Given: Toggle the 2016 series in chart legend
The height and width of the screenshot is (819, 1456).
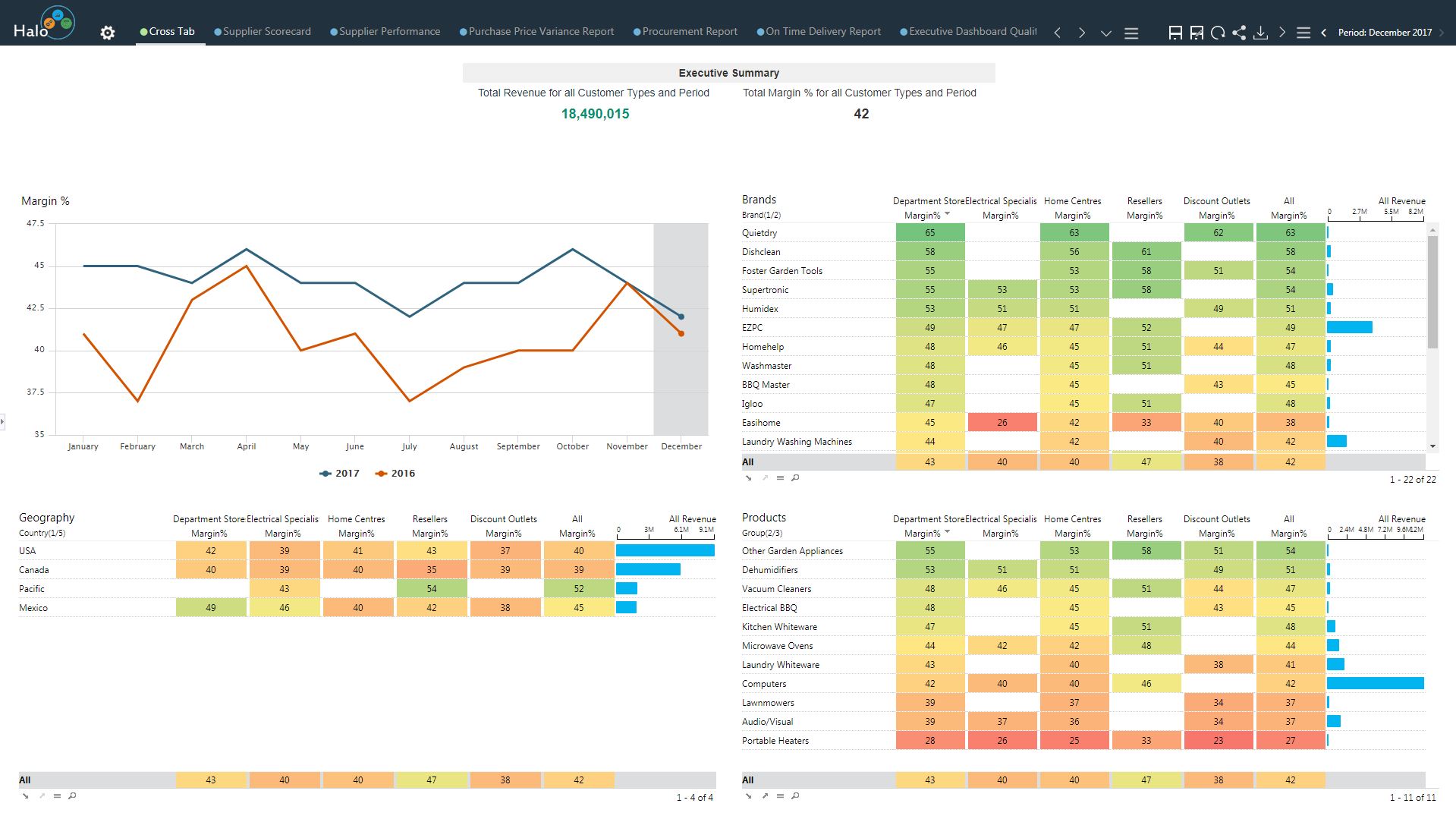Looking at the screenshot, I should (395, 474).
